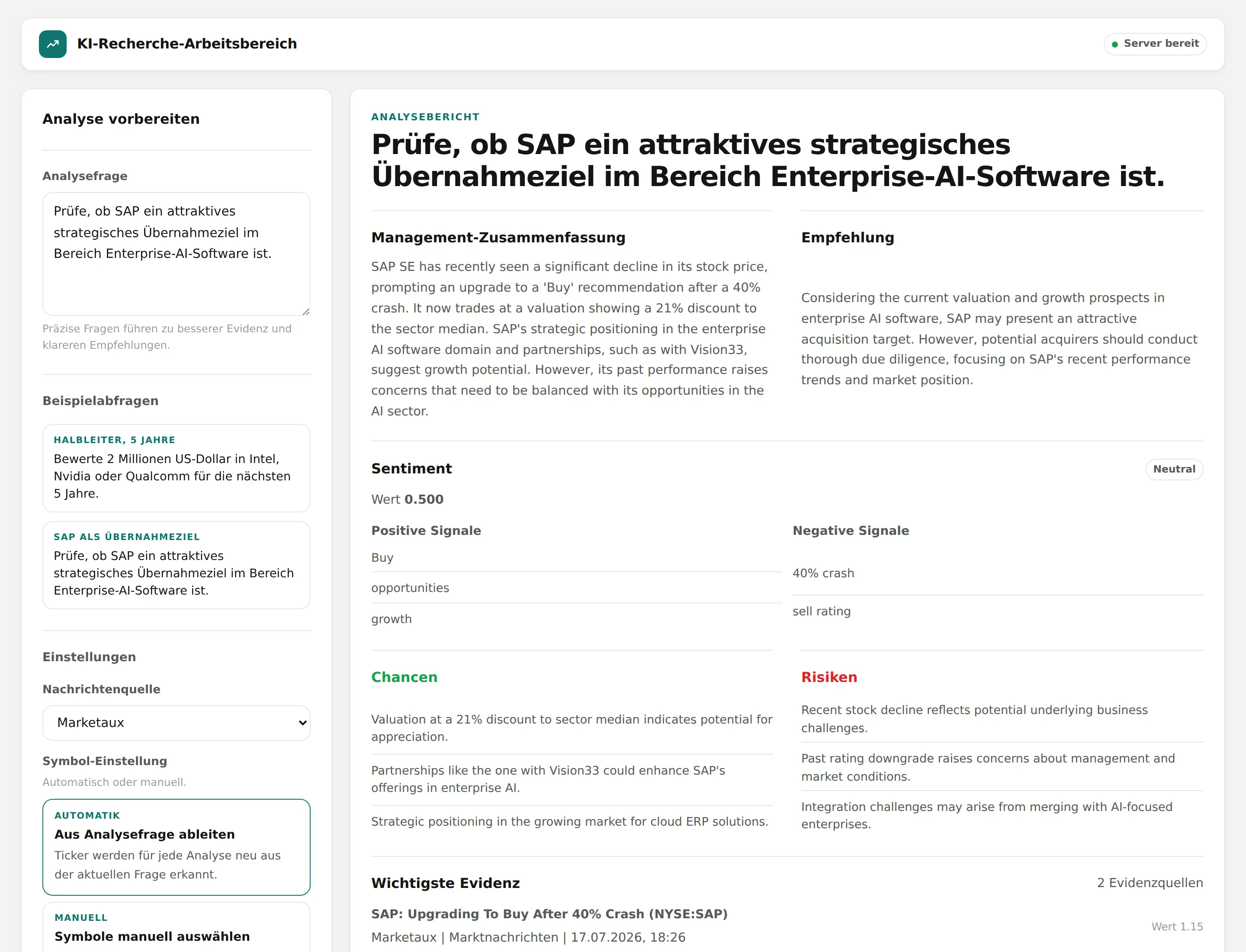Click the sentiment value 0.500
1246x952 pixels.
click(x=424, y=499)
